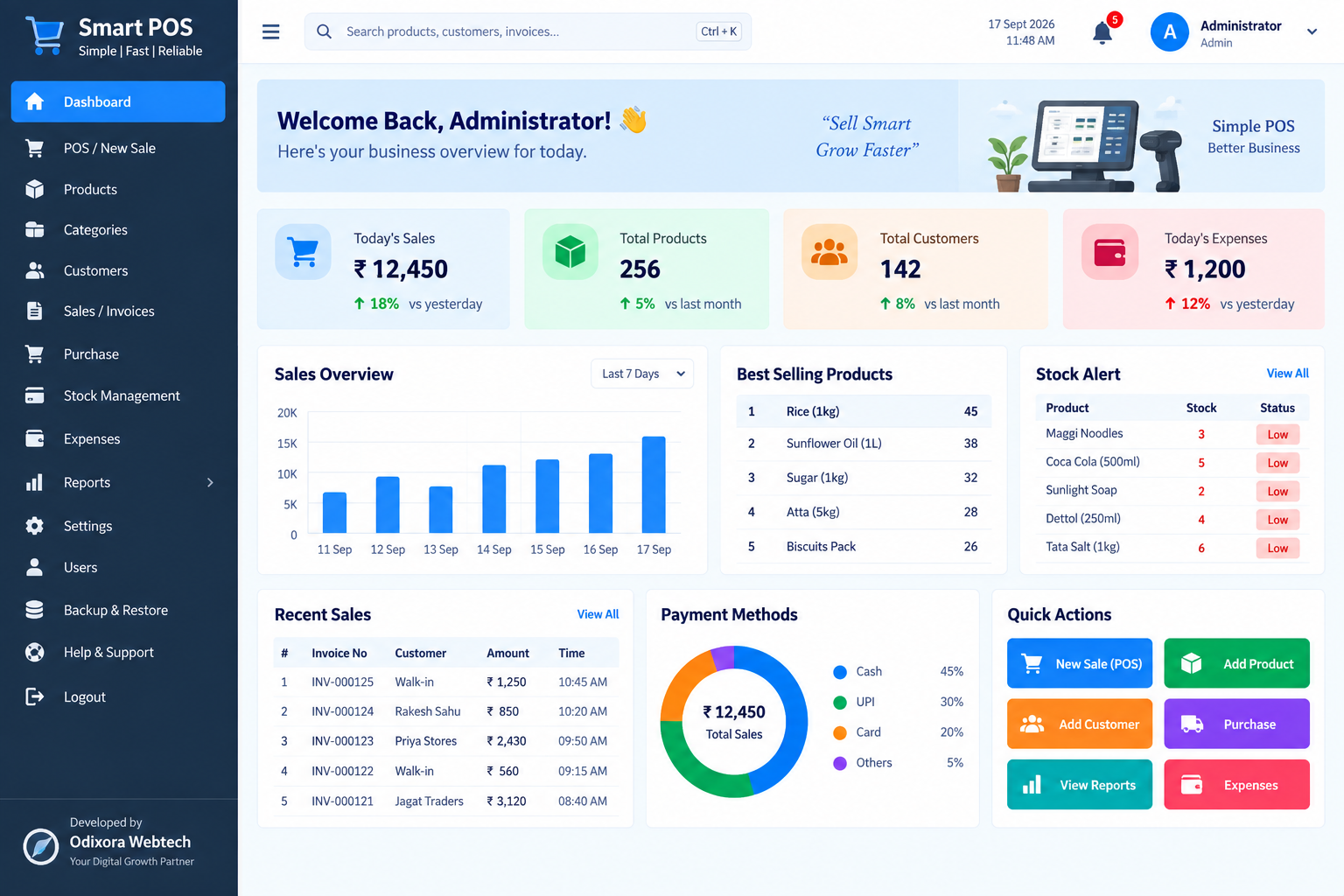Go to POS / New Sale
The image size is (1344, 896).
pyautogui.click(x=118, y=148)
